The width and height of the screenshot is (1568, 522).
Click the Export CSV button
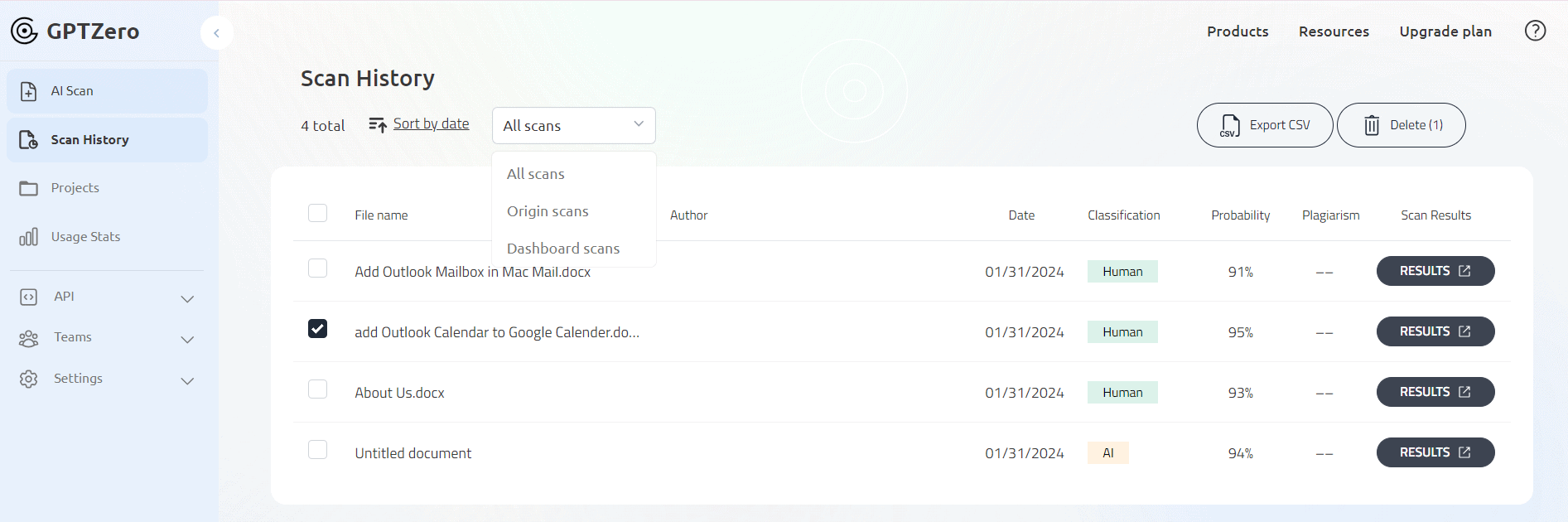coord(1265,125)
